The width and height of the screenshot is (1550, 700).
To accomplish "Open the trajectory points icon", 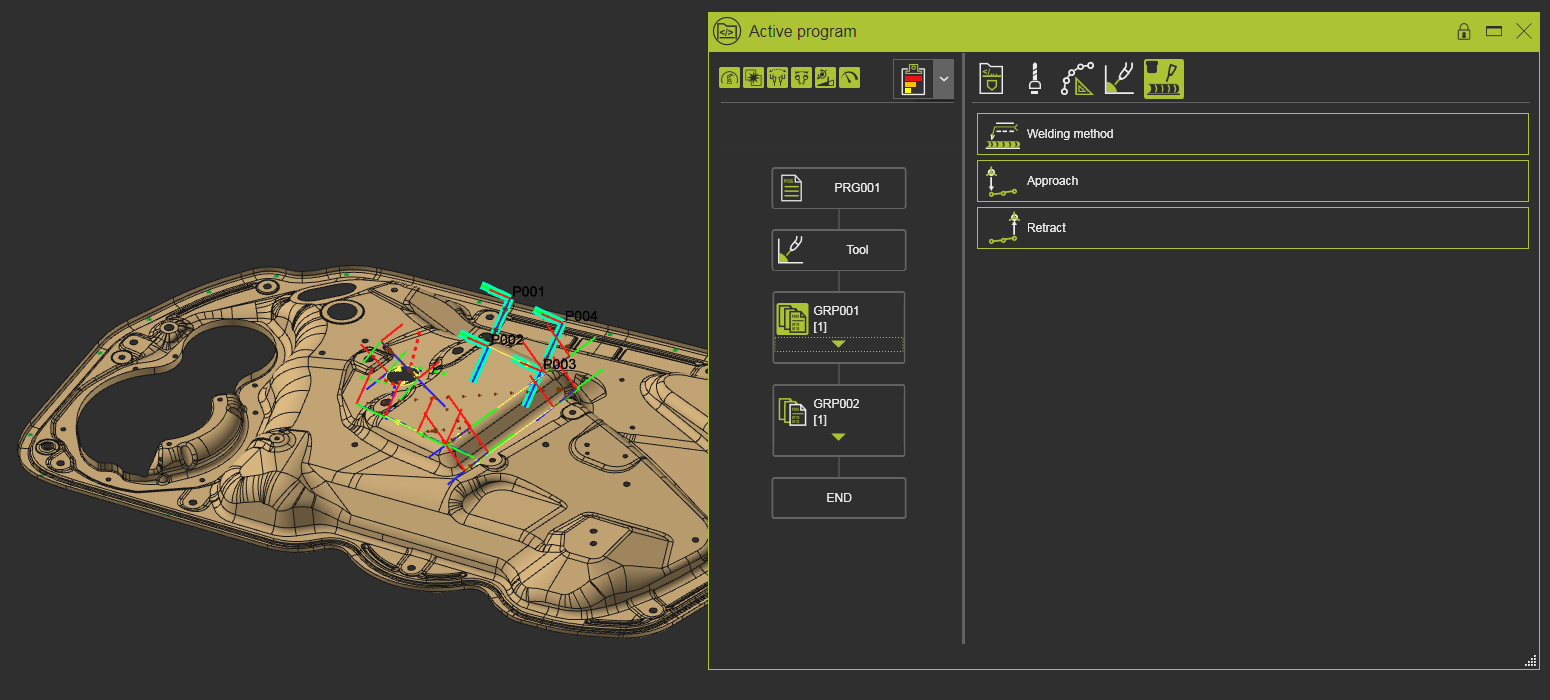I will (x=1077, y=78).
